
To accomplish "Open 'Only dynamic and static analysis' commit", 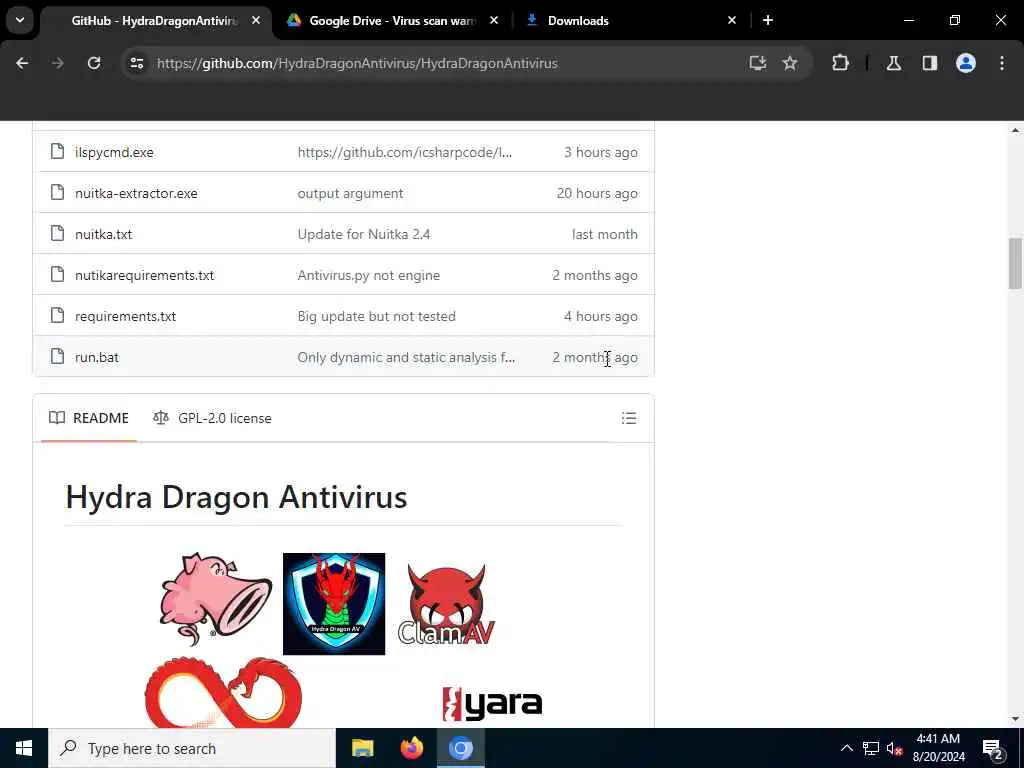I will (406, 357).
